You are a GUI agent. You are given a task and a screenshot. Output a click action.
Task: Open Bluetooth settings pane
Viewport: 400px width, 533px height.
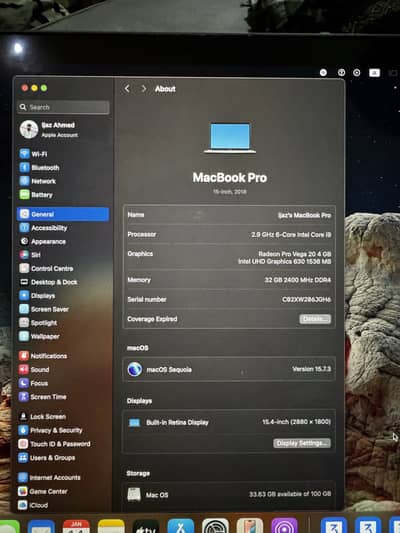point(39,167)
